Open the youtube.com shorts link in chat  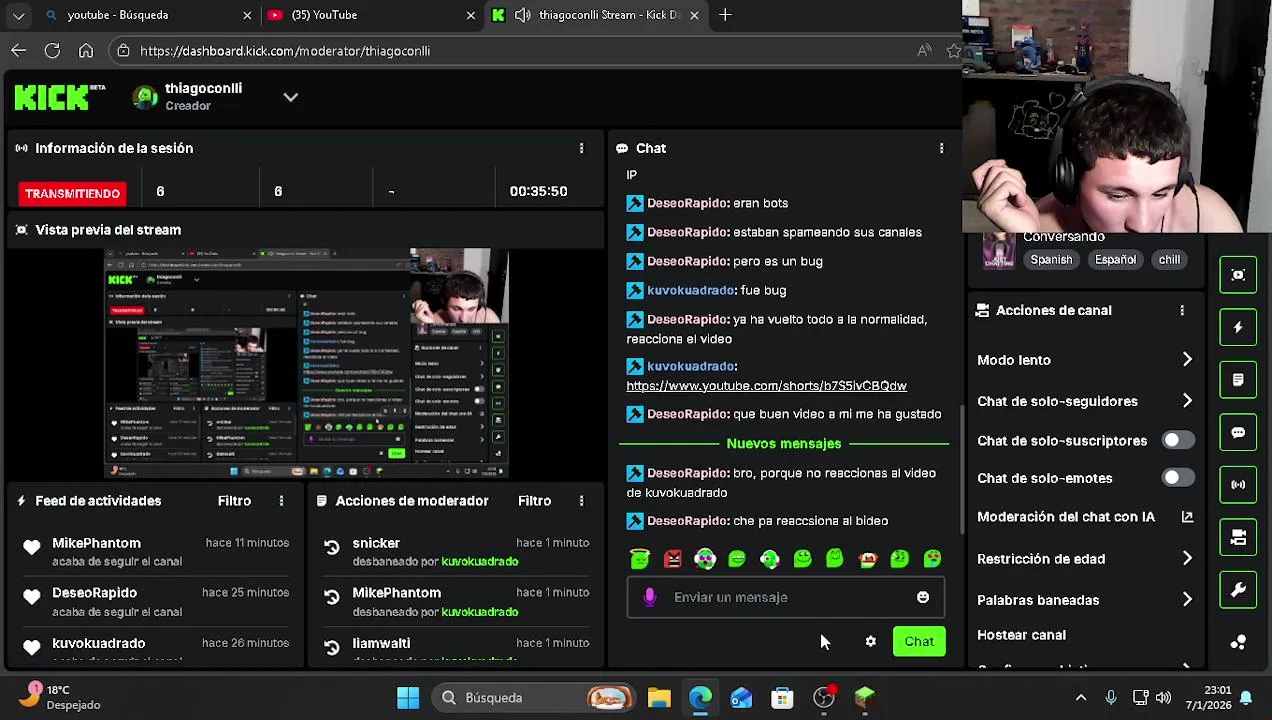coord(766,386)
